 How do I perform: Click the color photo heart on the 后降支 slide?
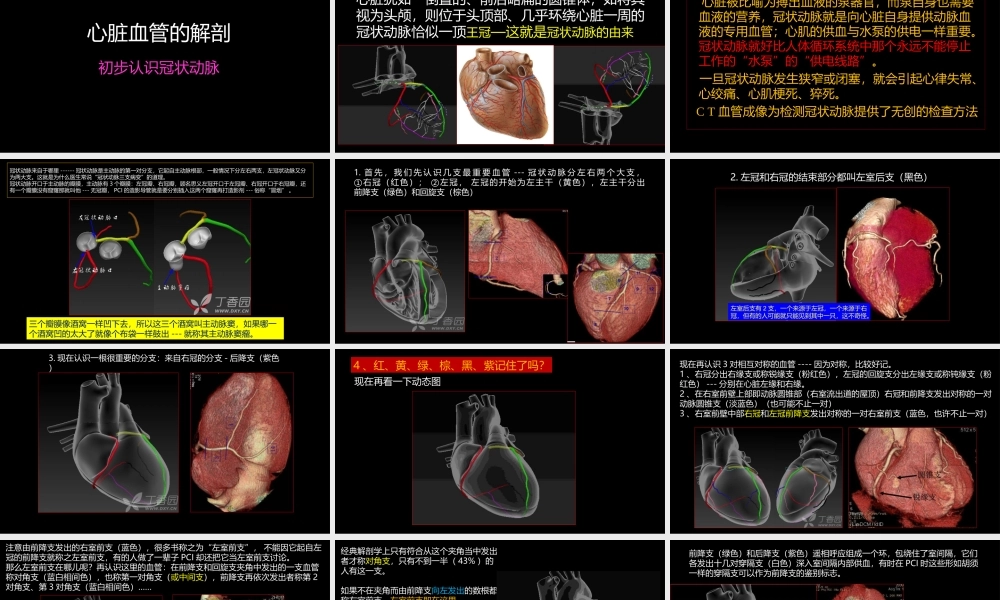(240, 440)
